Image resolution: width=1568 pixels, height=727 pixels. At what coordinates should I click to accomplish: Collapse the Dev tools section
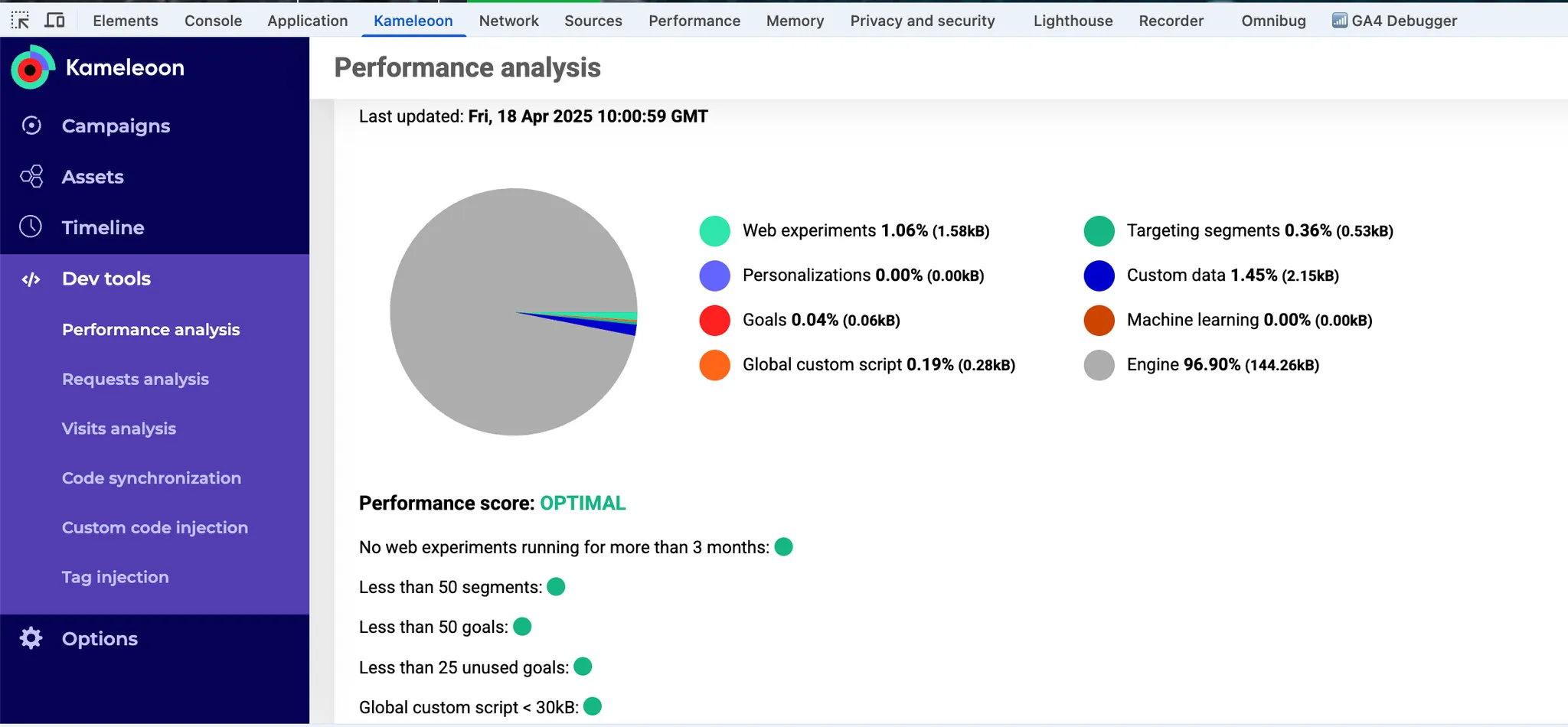tap(106, 279)
